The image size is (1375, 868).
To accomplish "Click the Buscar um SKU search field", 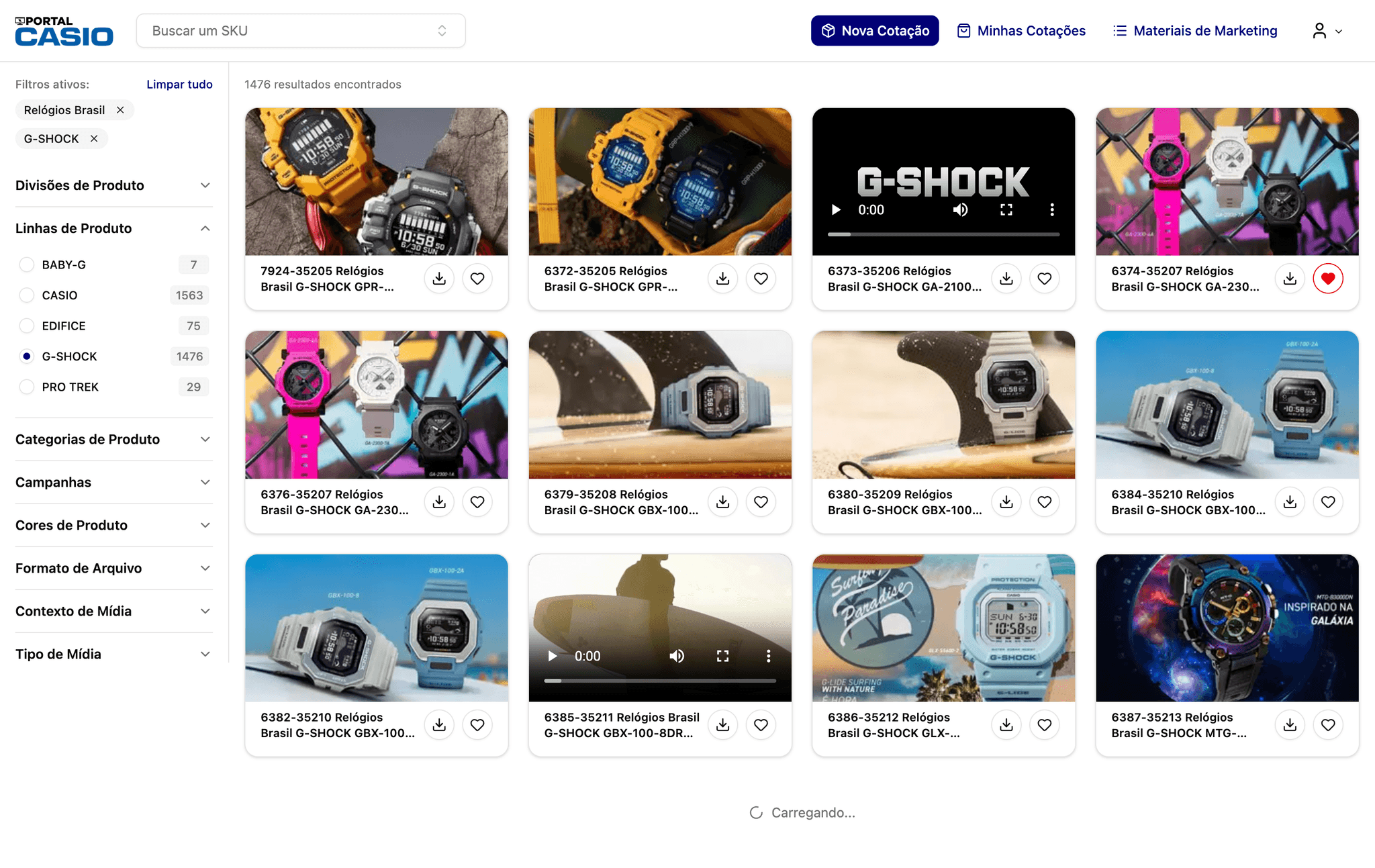I will (x=289, y=31).
